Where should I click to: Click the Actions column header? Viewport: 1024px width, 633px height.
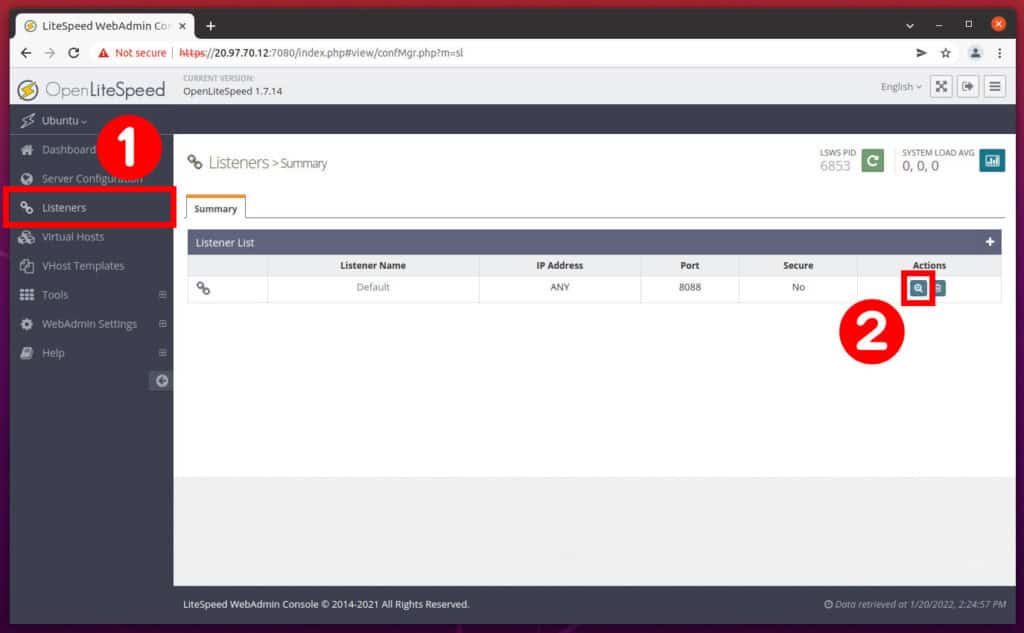(929, 265)
